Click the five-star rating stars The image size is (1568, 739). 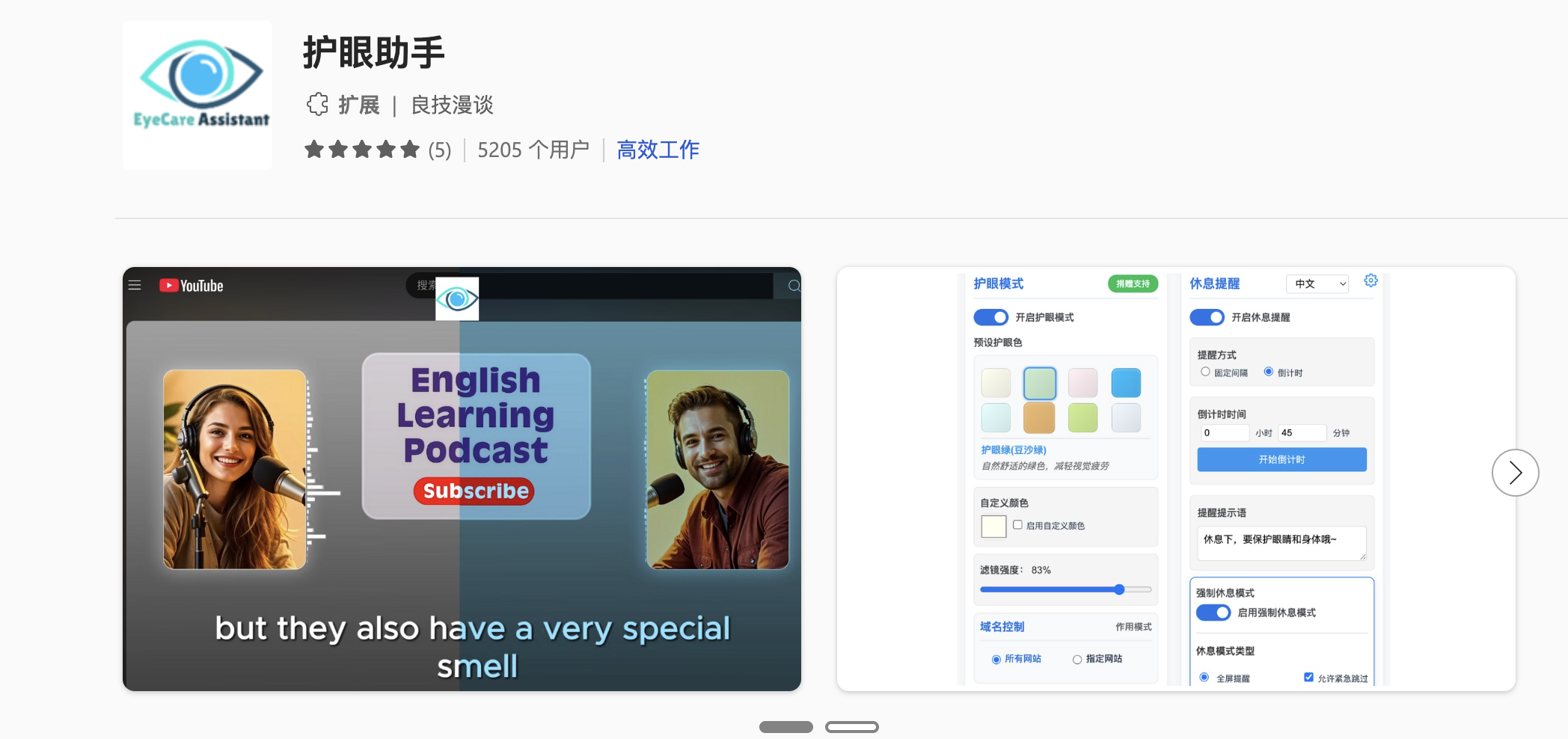click(x=361, y=149)
